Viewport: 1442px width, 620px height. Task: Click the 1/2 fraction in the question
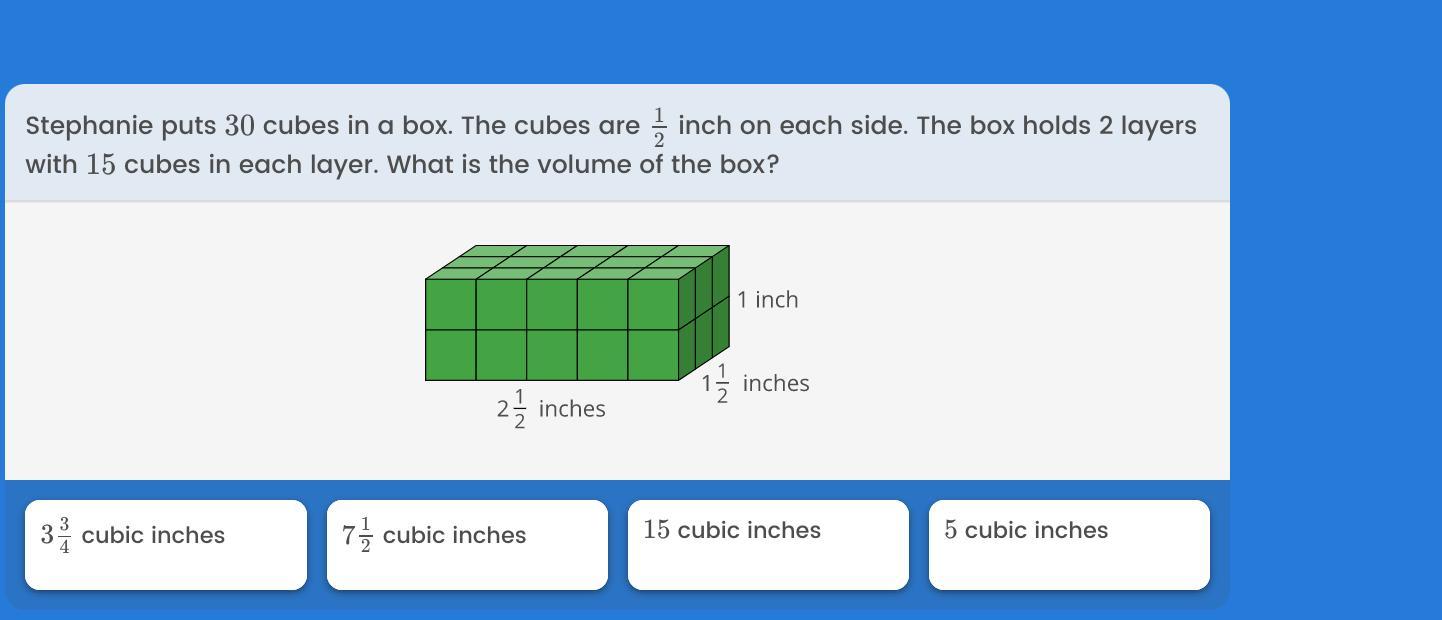point(659,127)
